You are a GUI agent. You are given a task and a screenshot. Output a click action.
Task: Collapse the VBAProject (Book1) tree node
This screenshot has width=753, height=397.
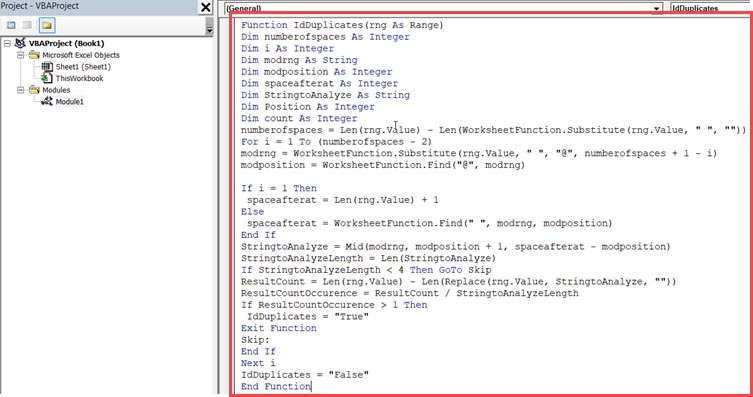[x=7, y=44]
